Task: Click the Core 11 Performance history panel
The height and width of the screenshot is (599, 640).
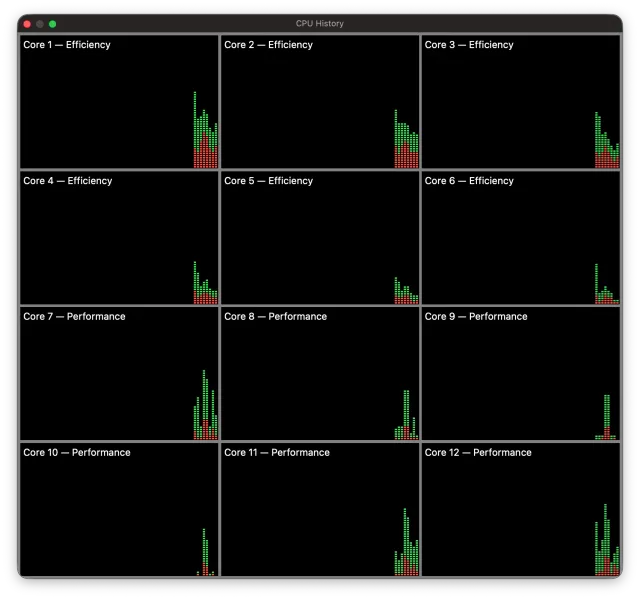Action: click(x=319, y=510)
